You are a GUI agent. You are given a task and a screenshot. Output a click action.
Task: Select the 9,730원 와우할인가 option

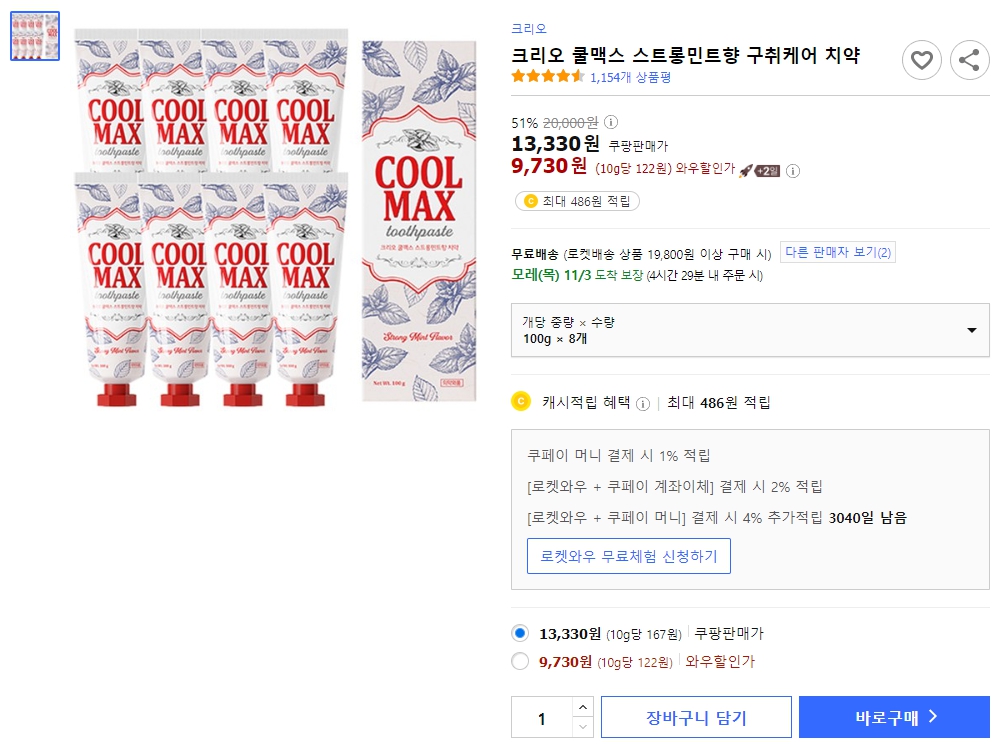[521, 661]
